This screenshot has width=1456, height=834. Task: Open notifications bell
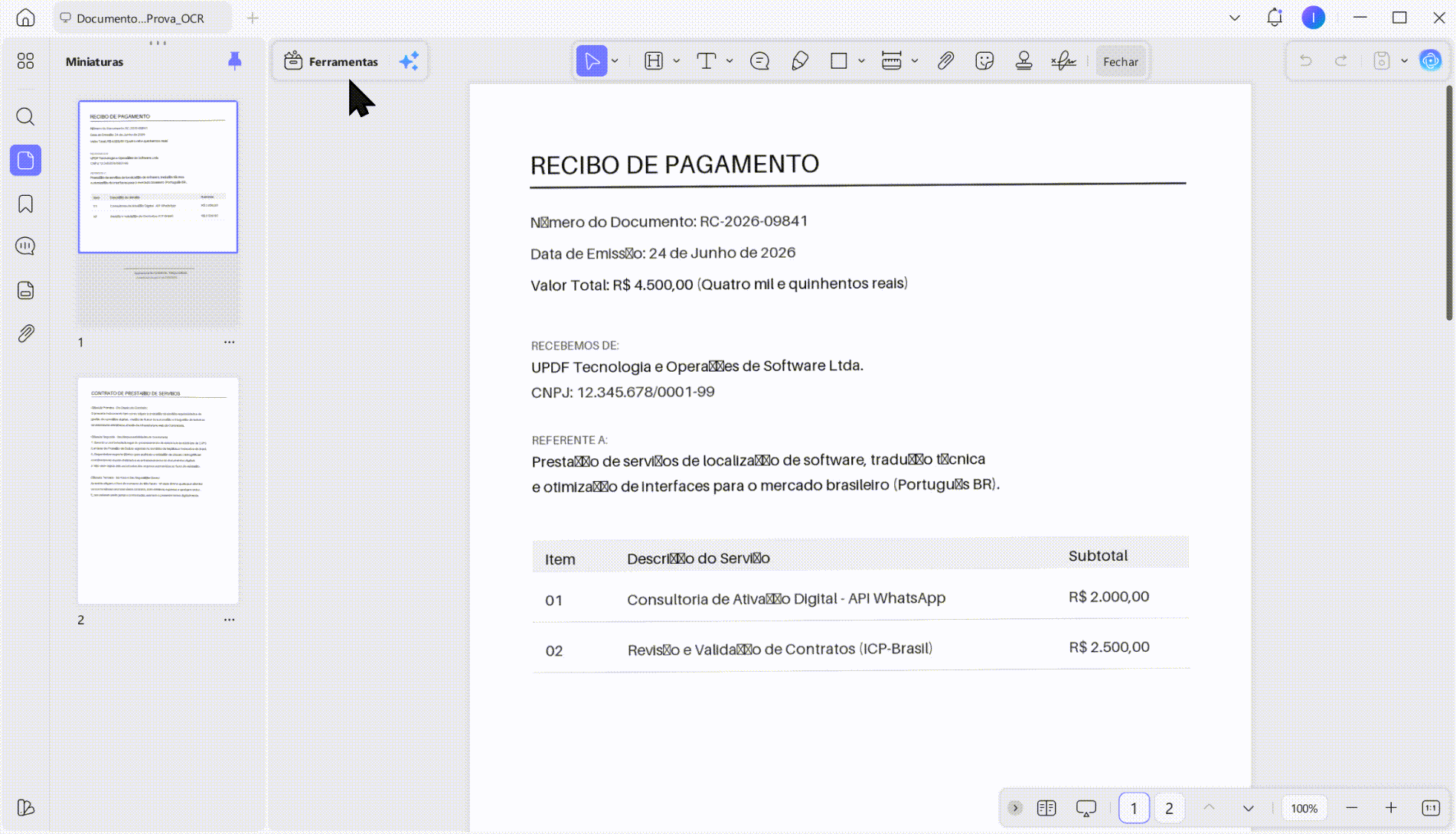[1275, 18]
